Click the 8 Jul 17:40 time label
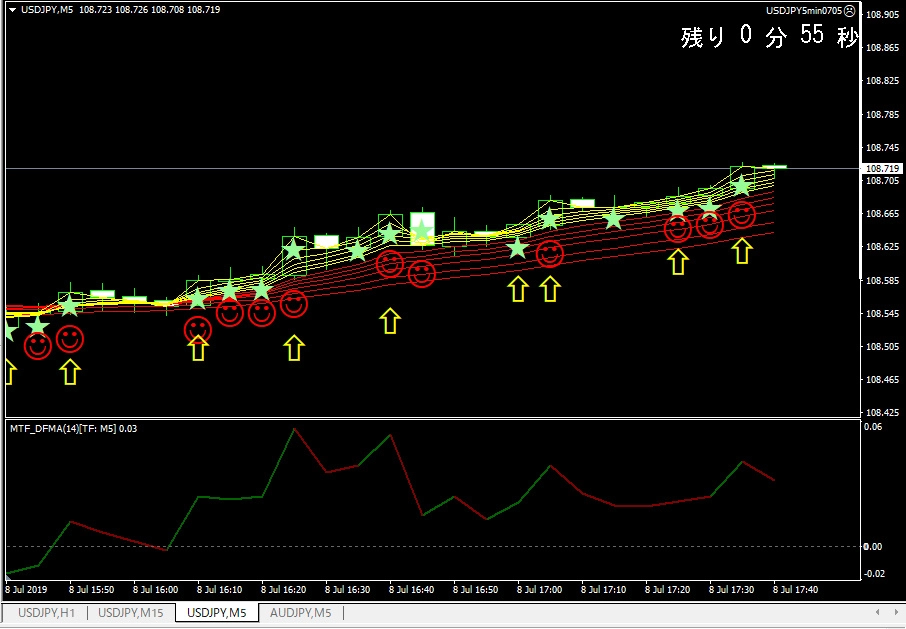 pos(796,590)
